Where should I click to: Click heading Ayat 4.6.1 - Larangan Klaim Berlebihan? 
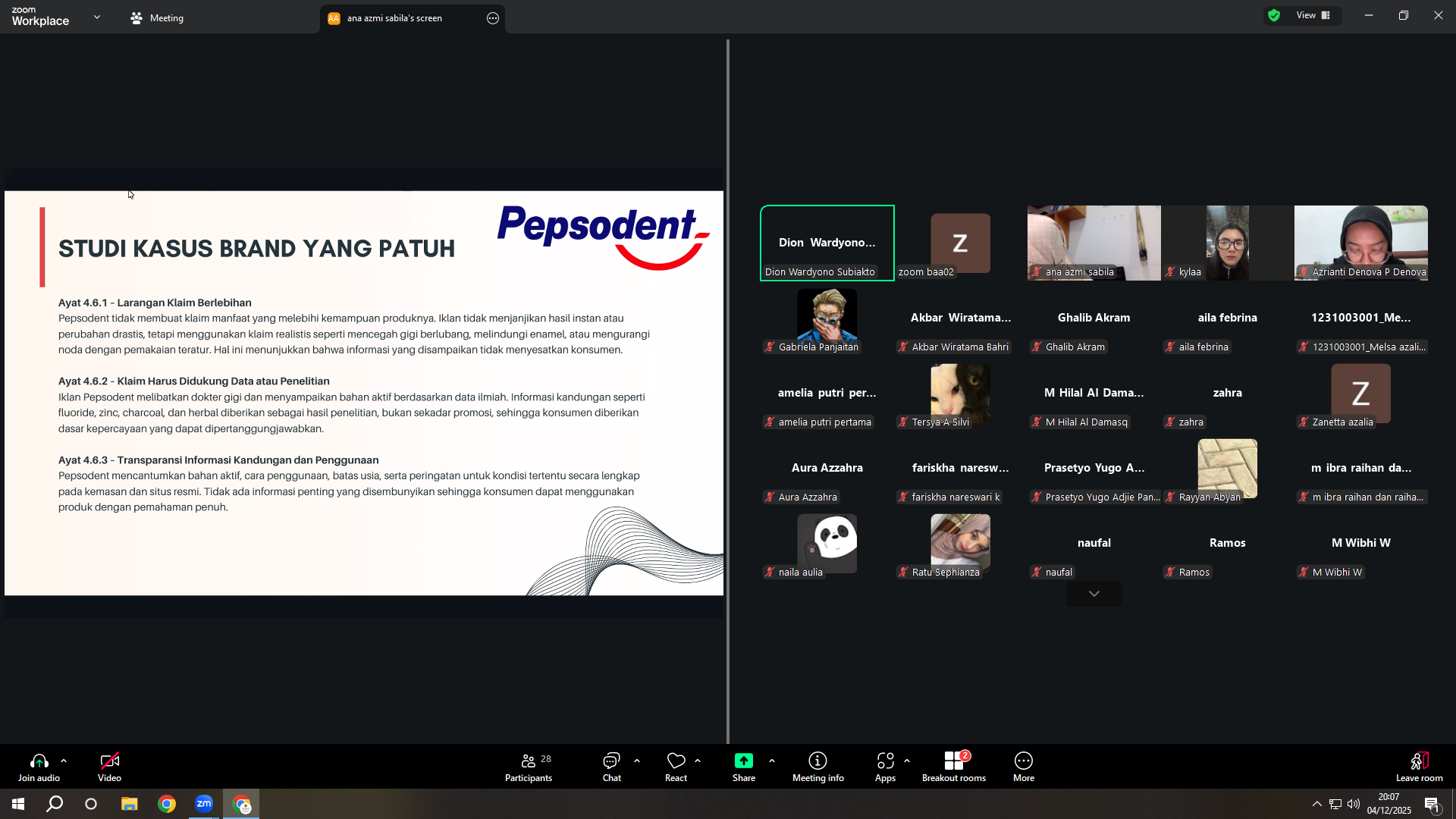click(155, 303)
